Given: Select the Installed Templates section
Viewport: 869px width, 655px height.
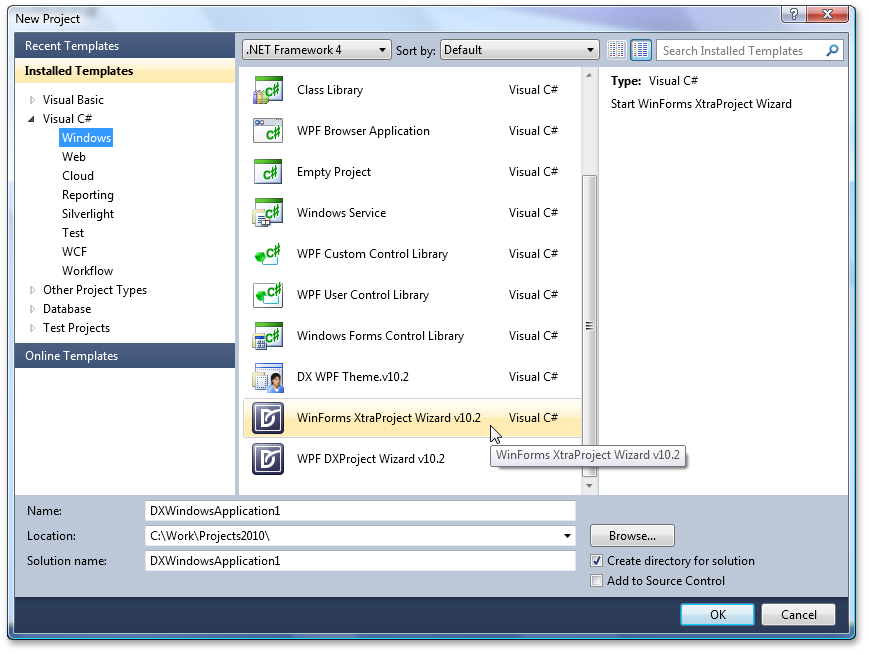Looking at the screenshot, I should tap(125, 71).
